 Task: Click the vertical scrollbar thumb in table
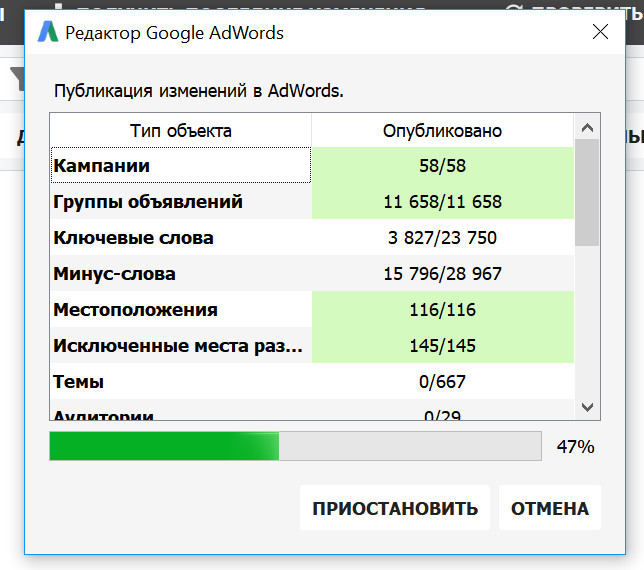[x=587, y=193]
